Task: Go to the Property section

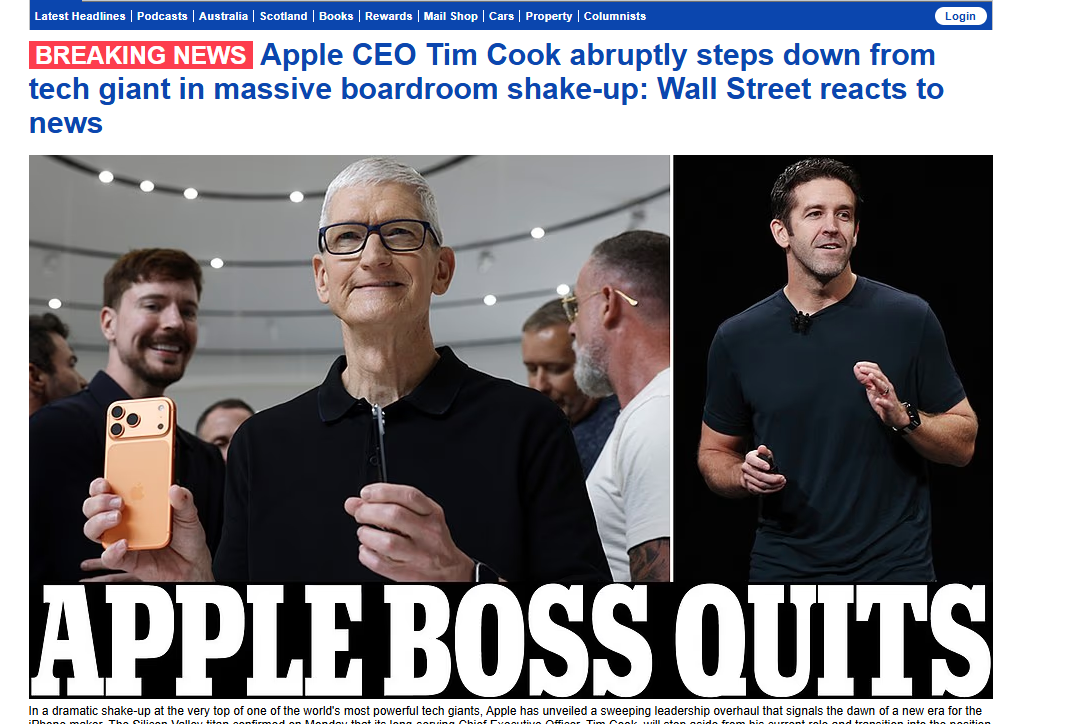Action: pyautogui.click(x=549, y=16)
